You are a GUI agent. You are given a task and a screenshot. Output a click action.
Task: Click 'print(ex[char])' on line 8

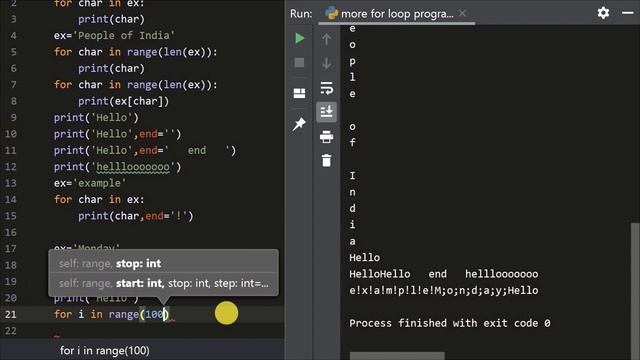pyautogui.click(x=123, y=101)
